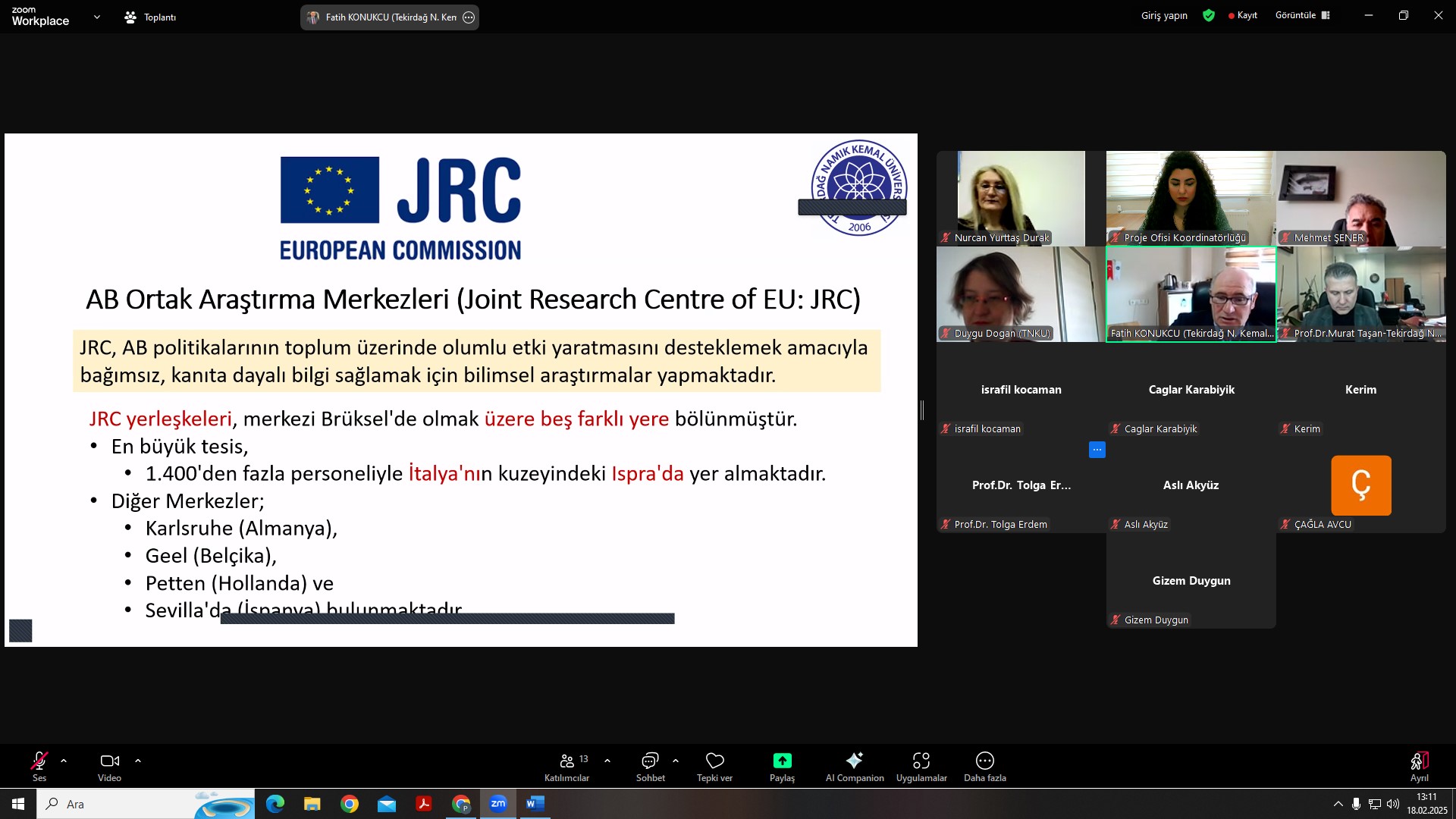The height and width of the screenshot is (819, 1456).
Task: Click the Zoom icon in taskbar
Action: [498, 804]
